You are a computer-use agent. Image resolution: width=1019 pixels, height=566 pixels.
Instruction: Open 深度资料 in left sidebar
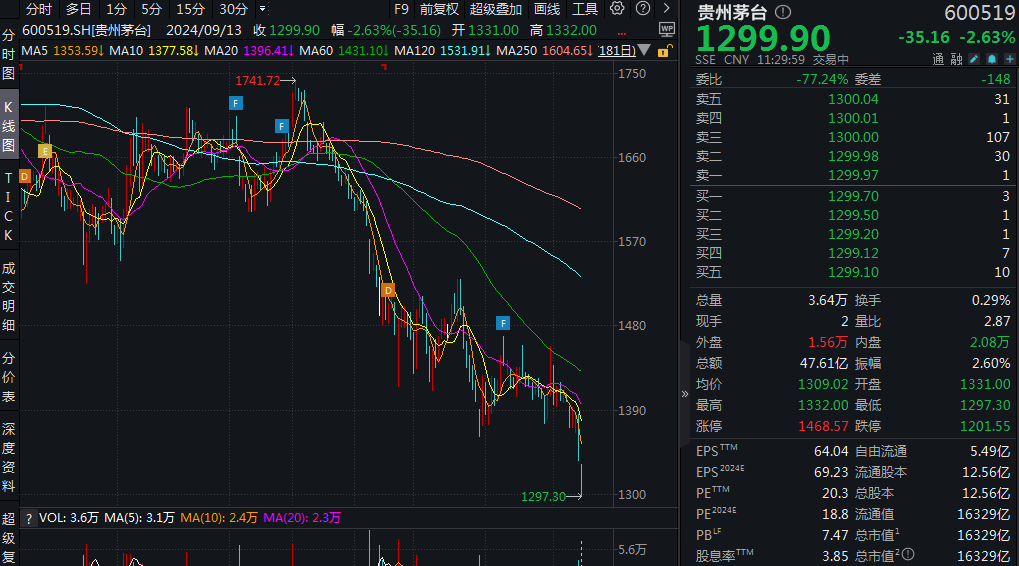coord(8,457)
